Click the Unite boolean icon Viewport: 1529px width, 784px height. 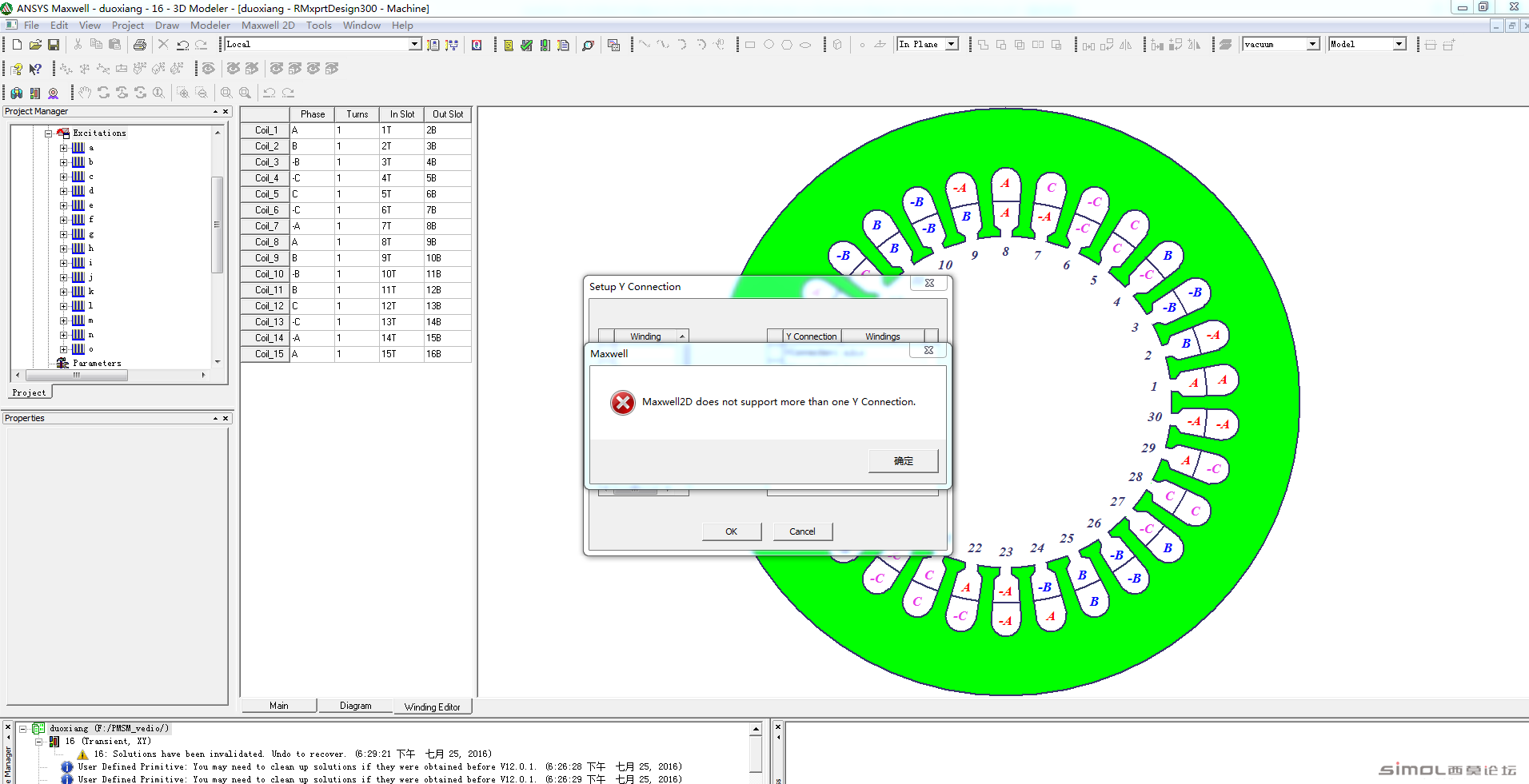pos(983,45)
